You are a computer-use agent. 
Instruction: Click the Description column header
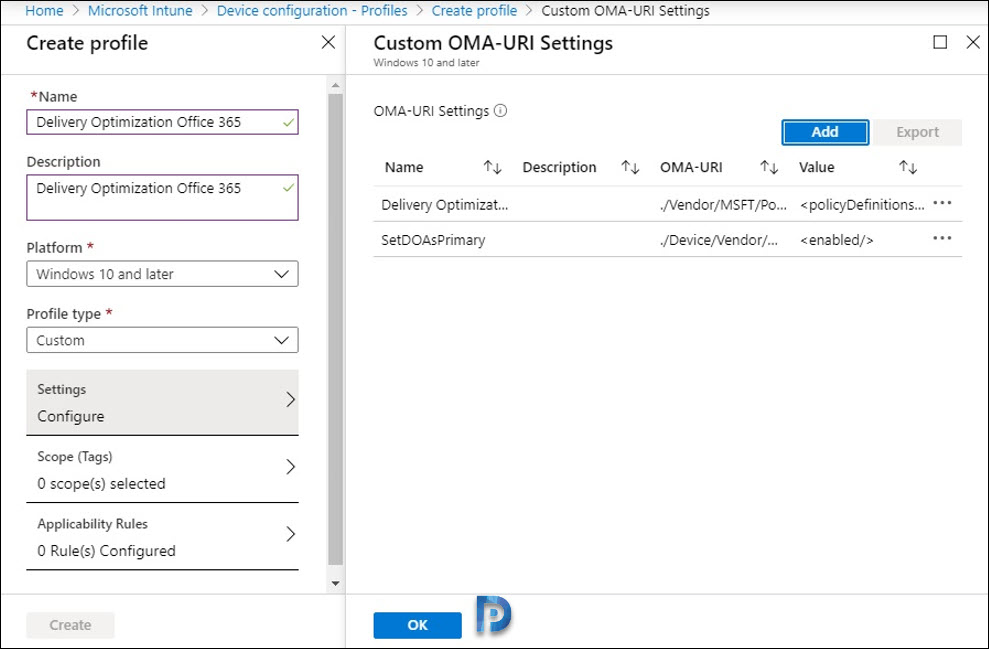559,167
